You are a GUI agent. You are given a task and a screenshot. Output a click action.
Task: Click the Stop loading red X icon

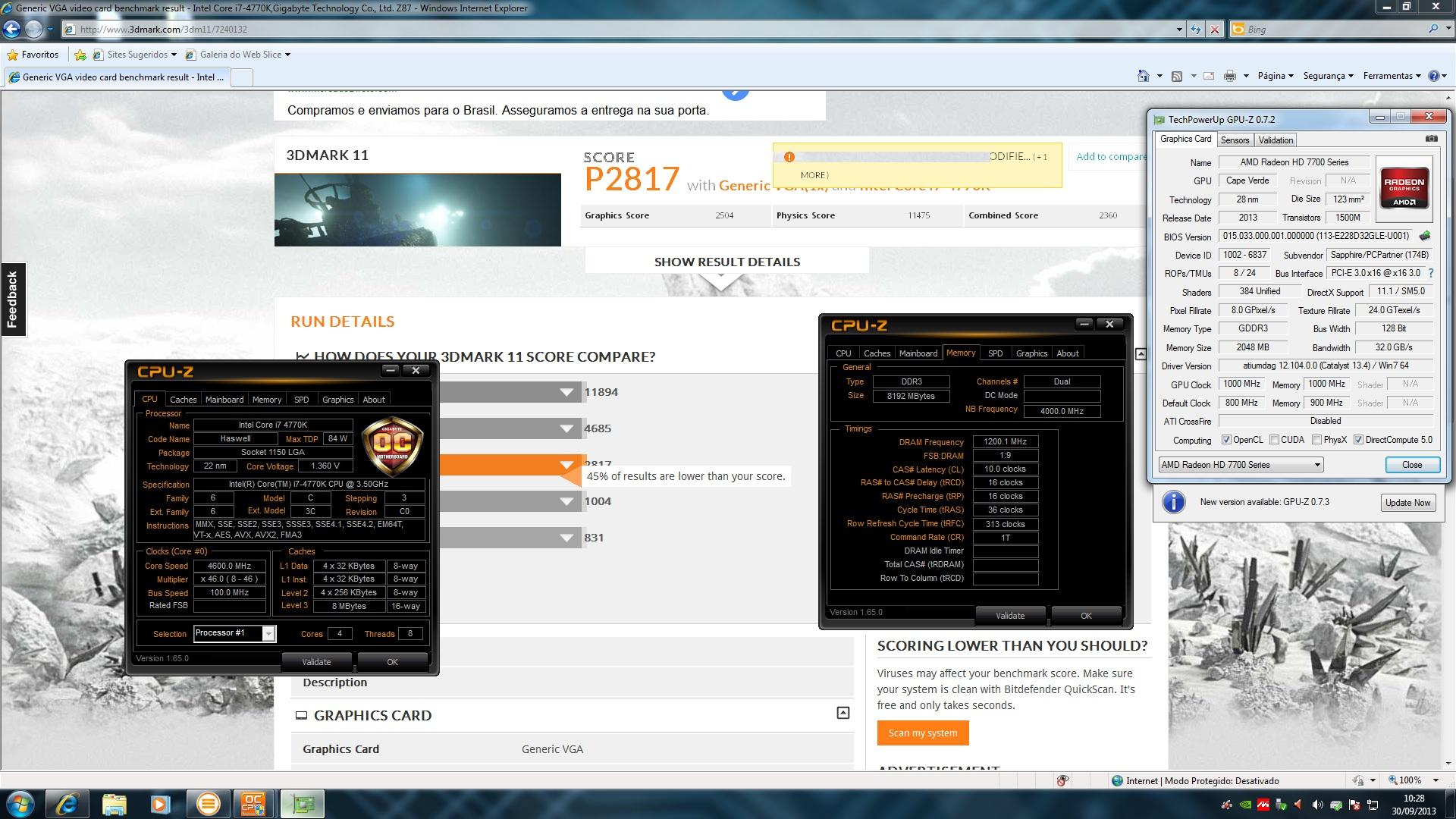[x=1215, y=30]
